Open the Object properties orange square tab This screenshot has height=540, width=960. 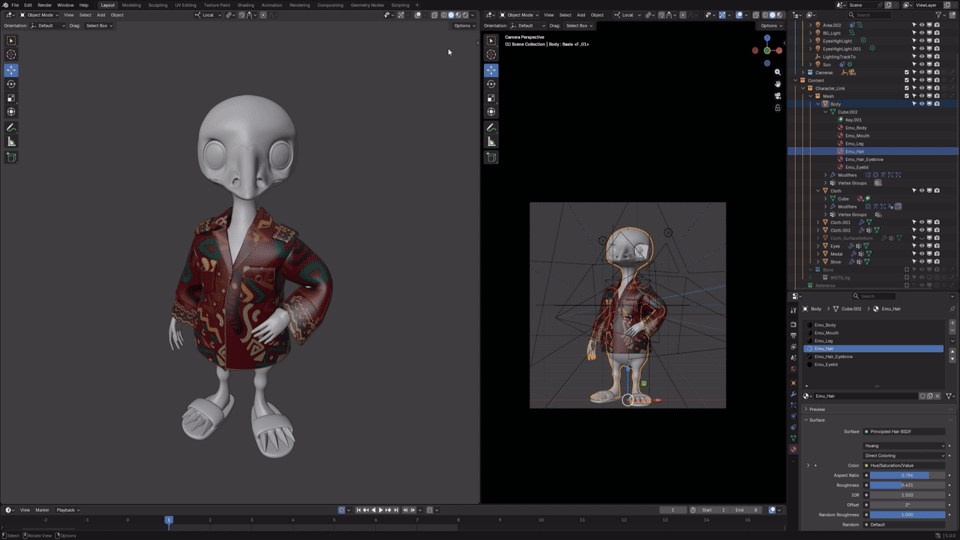click(793, 383)
